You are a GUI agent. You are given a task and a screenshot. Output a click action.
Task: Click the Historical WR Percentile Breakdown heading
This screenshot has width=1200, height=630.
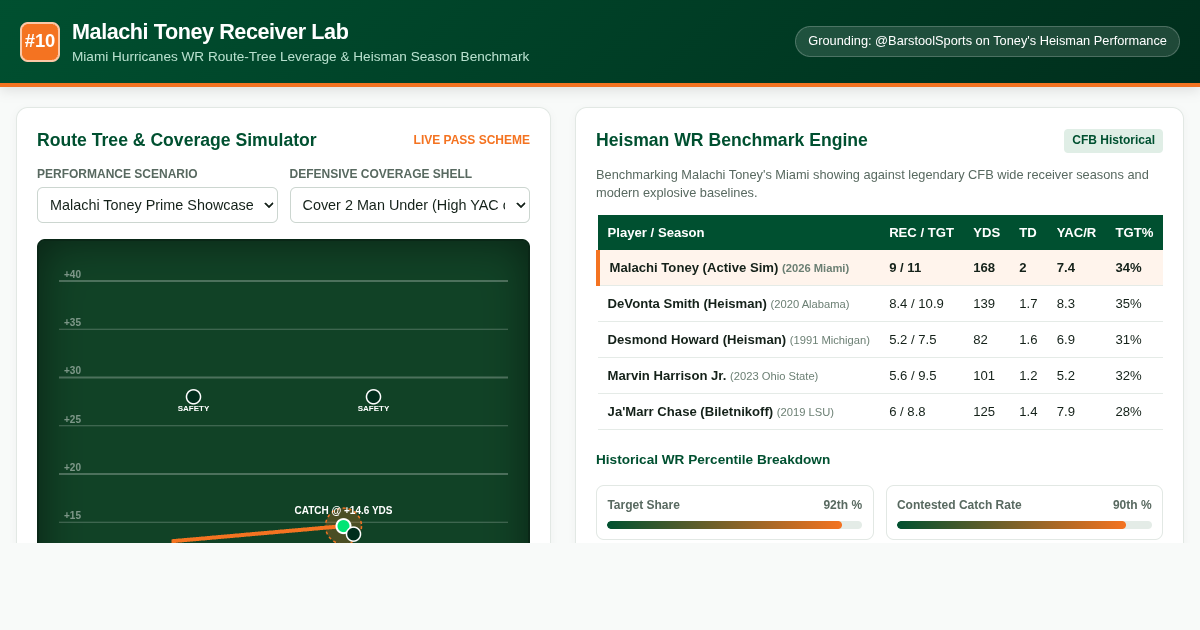713,460
